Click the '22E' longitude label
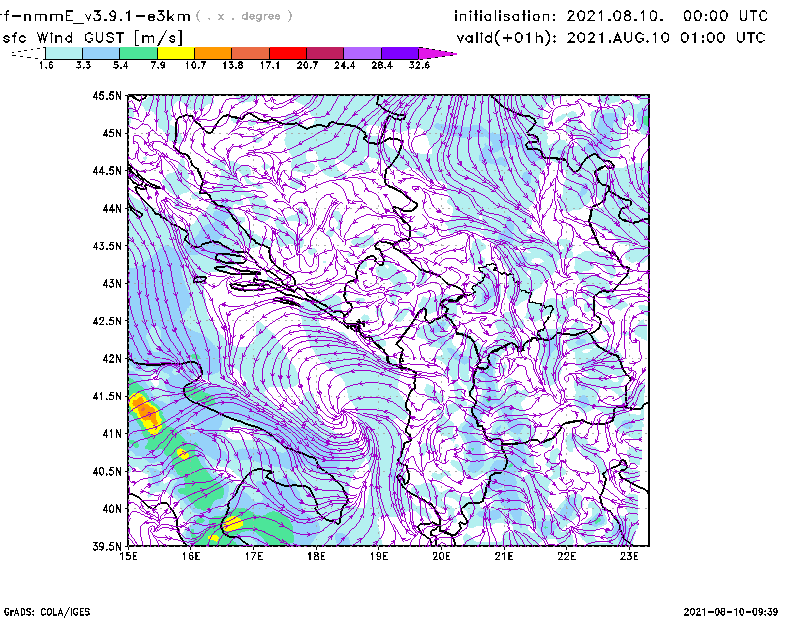 pyautogui.click(x=566, y=556)
